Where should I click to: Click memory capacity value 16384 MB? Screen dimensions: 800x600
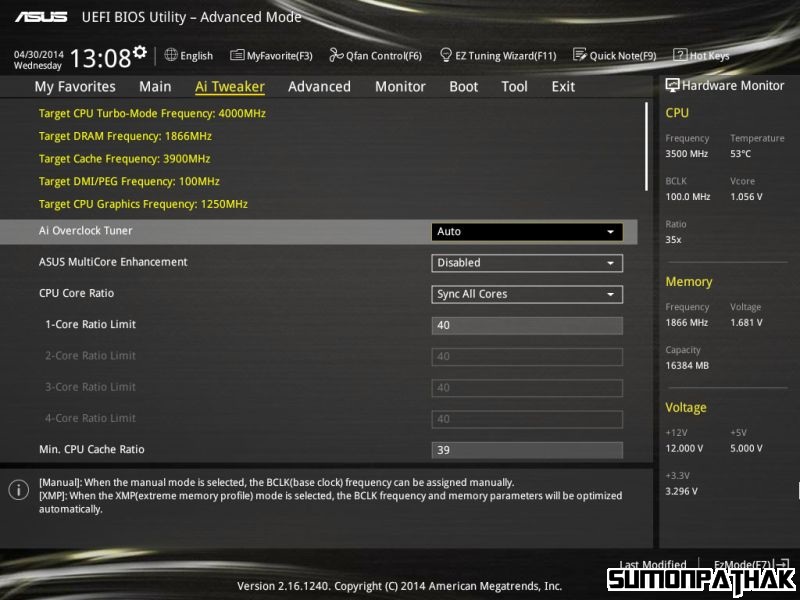(x=687, y=365)
